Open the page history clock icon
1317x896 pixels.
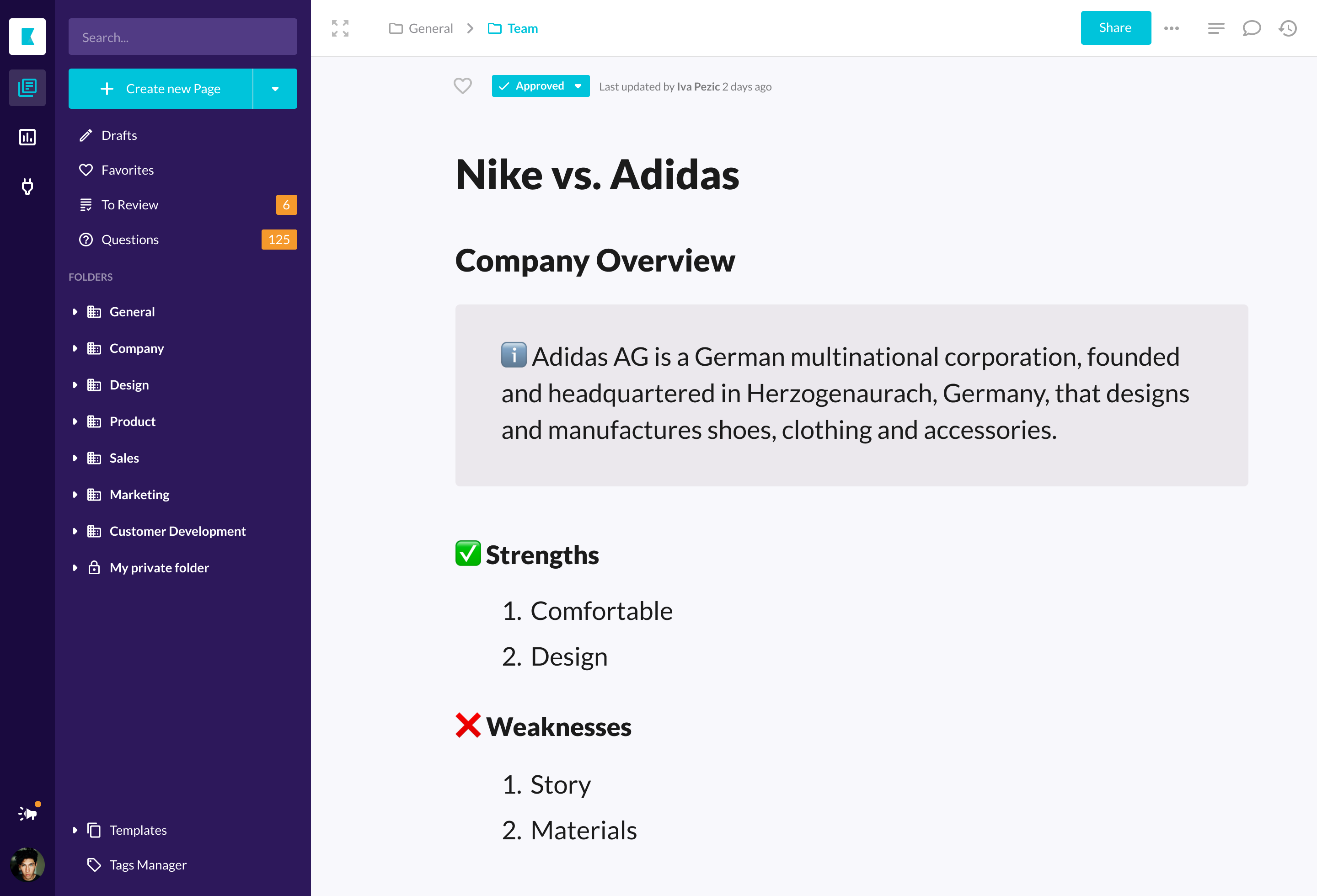[x=1288, y=28]
